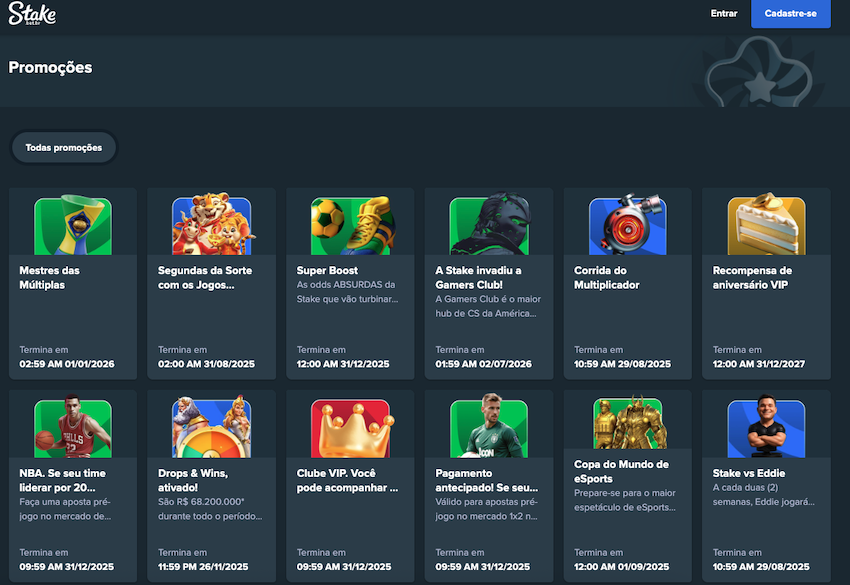Click the Cadastre-se sign-up button
The height and width of the screenshot is (585, 850).
point(790,14)
